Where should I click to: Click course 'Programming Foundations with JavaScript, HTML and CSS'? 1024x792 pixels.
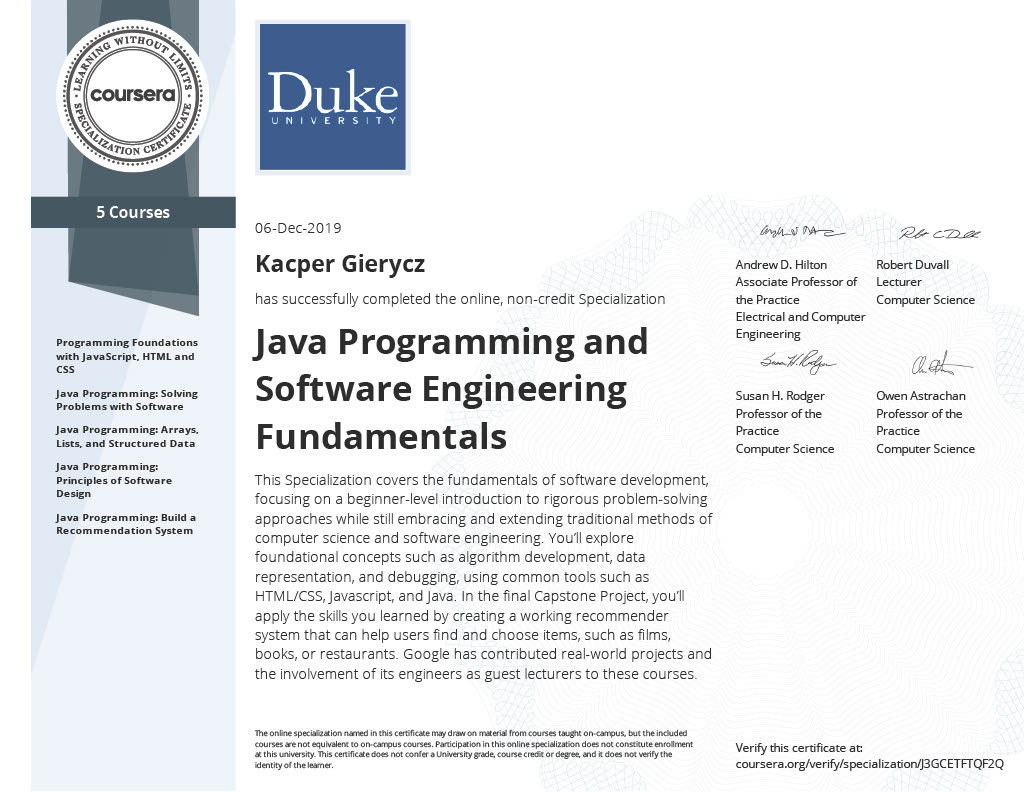[127, 356]
